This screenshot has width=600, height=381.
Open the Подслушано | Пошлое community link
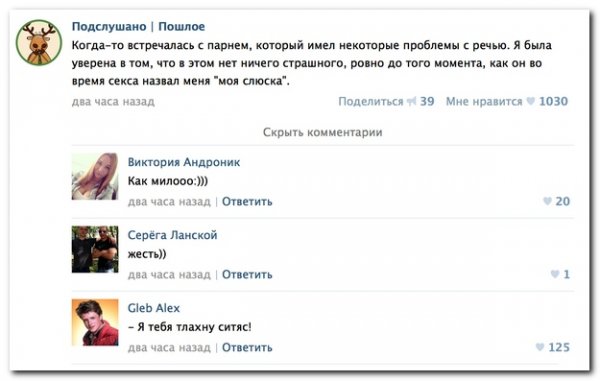tap(138, 26)
